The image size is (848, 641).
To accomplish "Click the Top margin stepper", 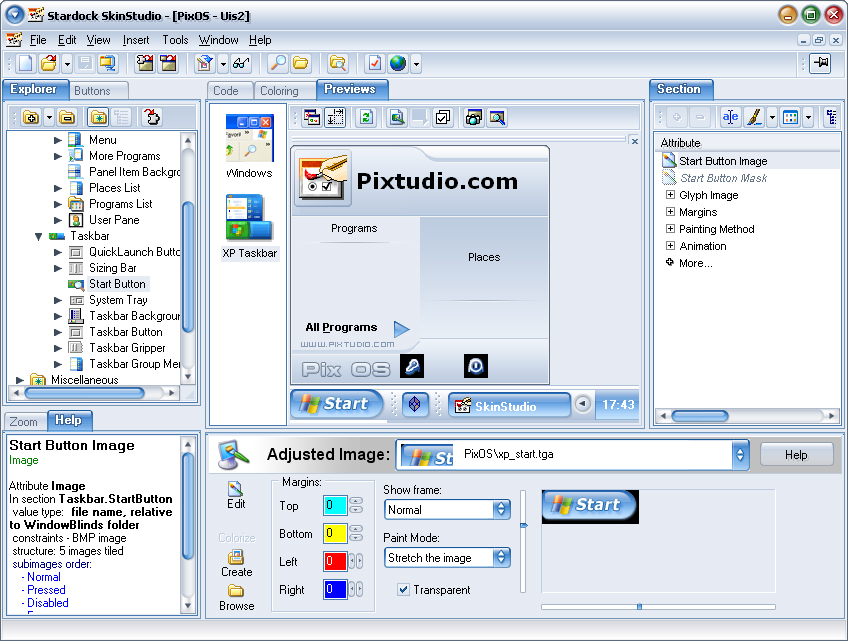I will click(356, 505).
